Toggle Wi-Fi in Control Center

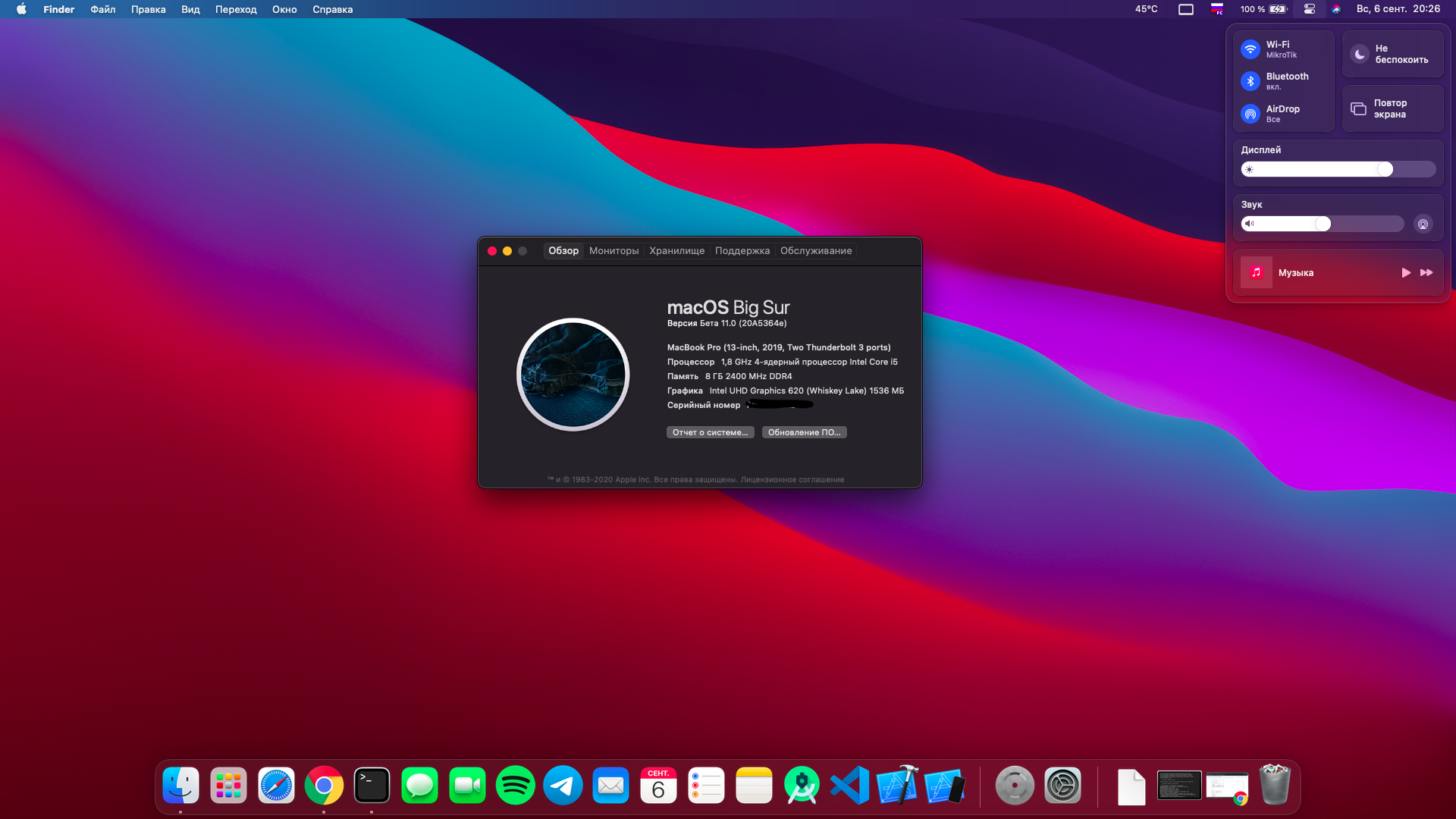point(1250,49)
